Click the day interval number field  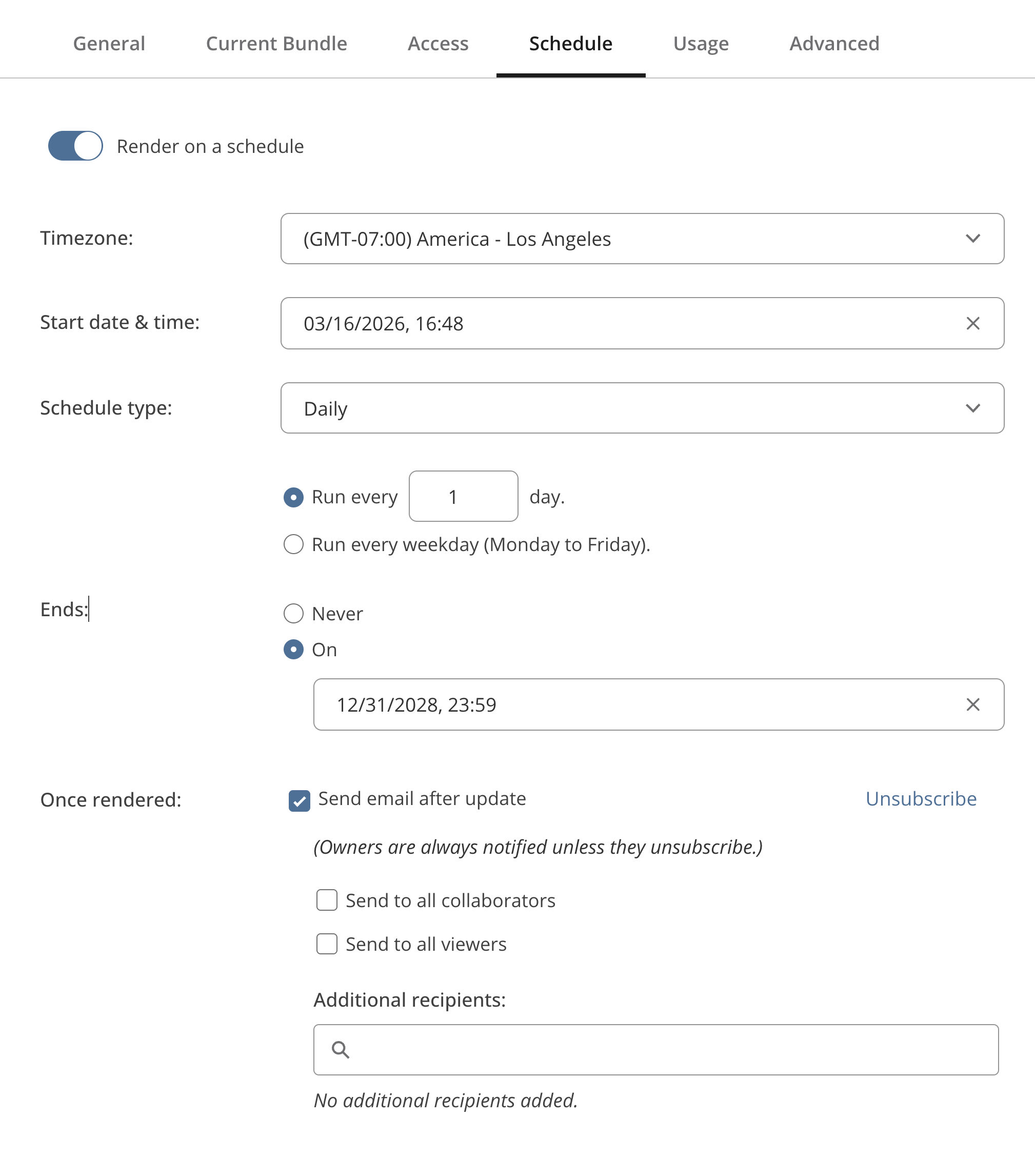click(463, 497)
